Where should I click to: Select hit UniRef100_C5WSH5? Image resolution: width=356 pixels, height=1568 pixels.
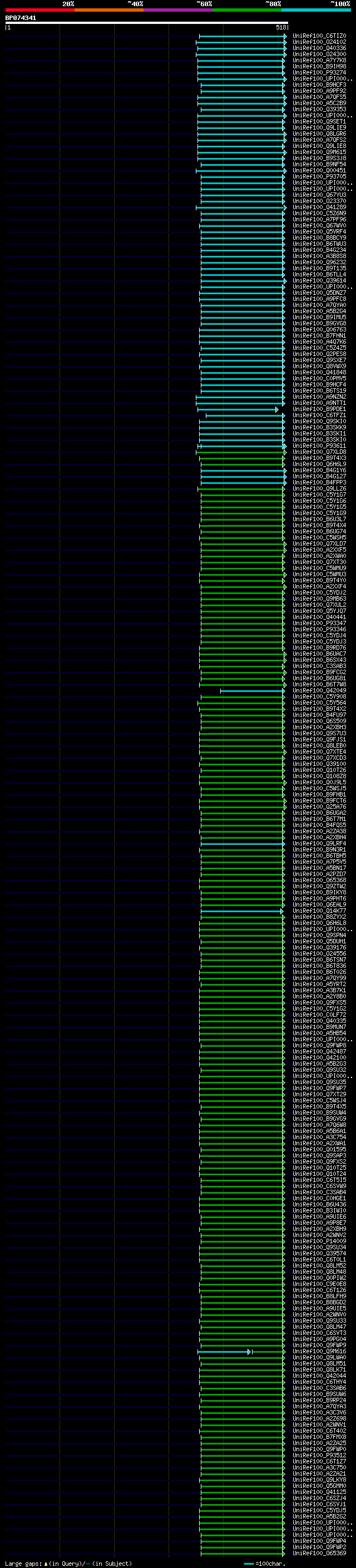point(319,538)
